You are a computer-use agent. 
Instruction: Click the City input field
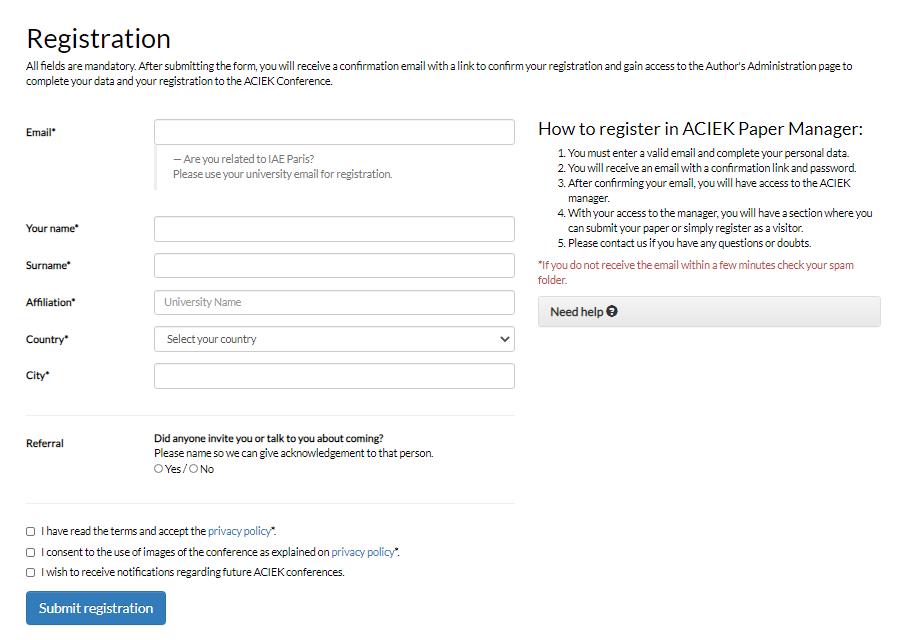(x=334, y=376)
